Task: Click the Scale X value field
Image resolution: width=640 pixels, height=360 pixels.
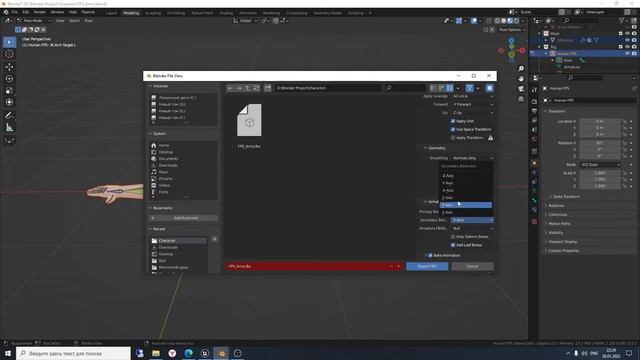Action: click(600, 173)
